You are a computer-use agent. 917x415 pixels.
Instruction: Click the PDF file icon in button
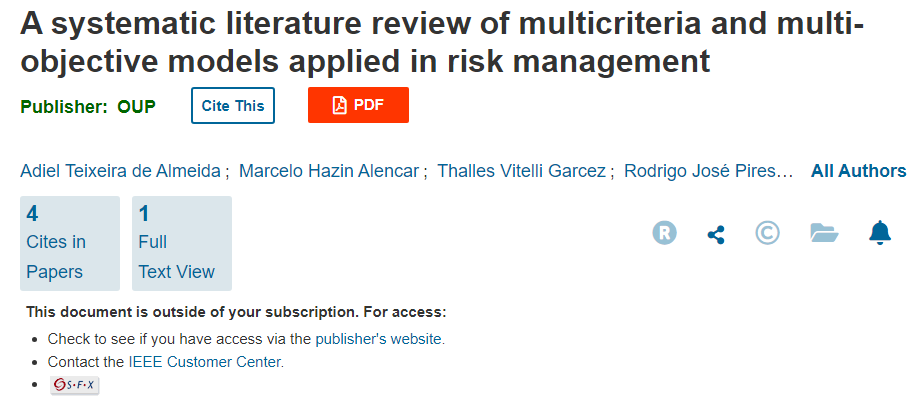(x=340, y=105)
